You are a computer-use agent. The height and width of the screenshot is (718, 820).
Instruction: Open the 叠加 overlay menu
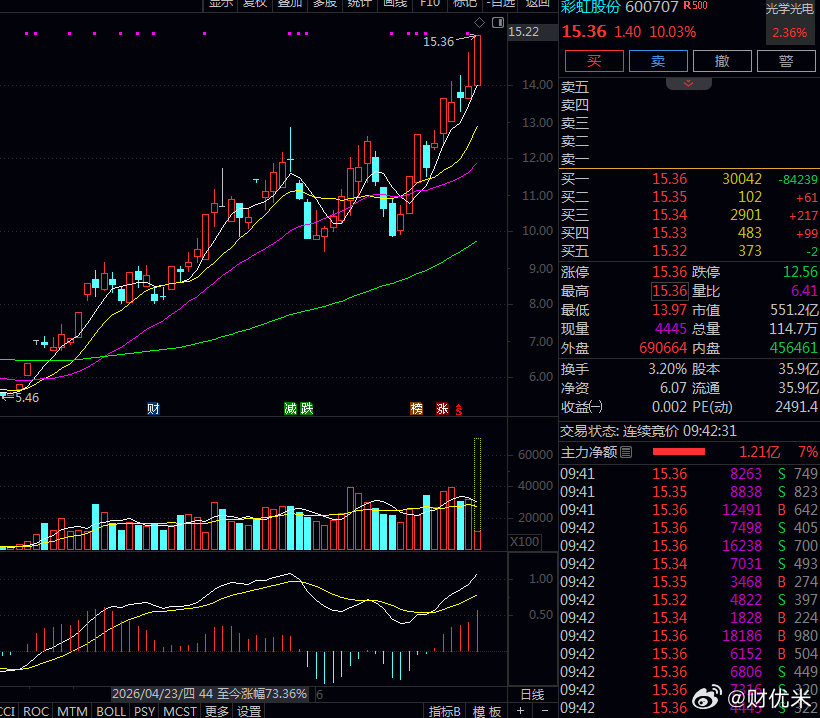point(290,4)
